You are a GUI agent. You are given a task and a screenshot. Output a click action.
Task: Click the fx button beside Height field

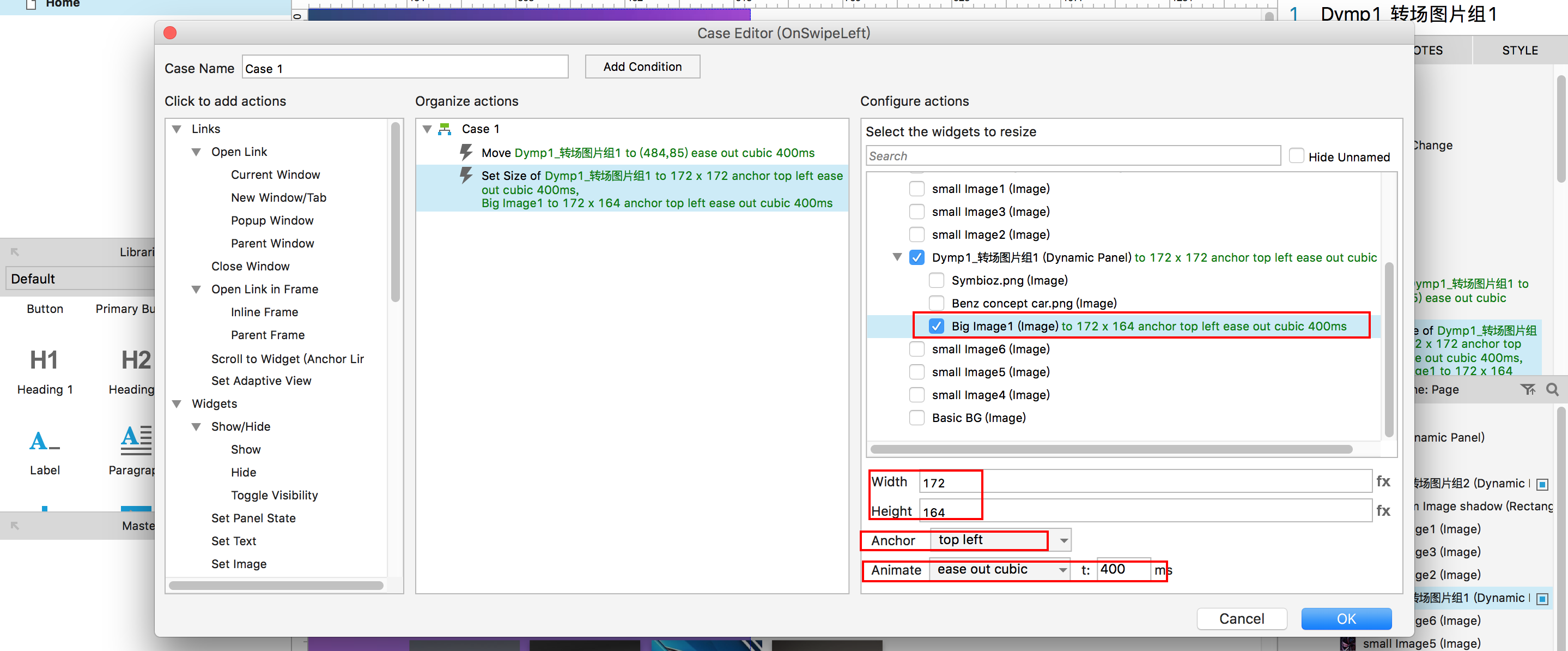point(1383,510)
